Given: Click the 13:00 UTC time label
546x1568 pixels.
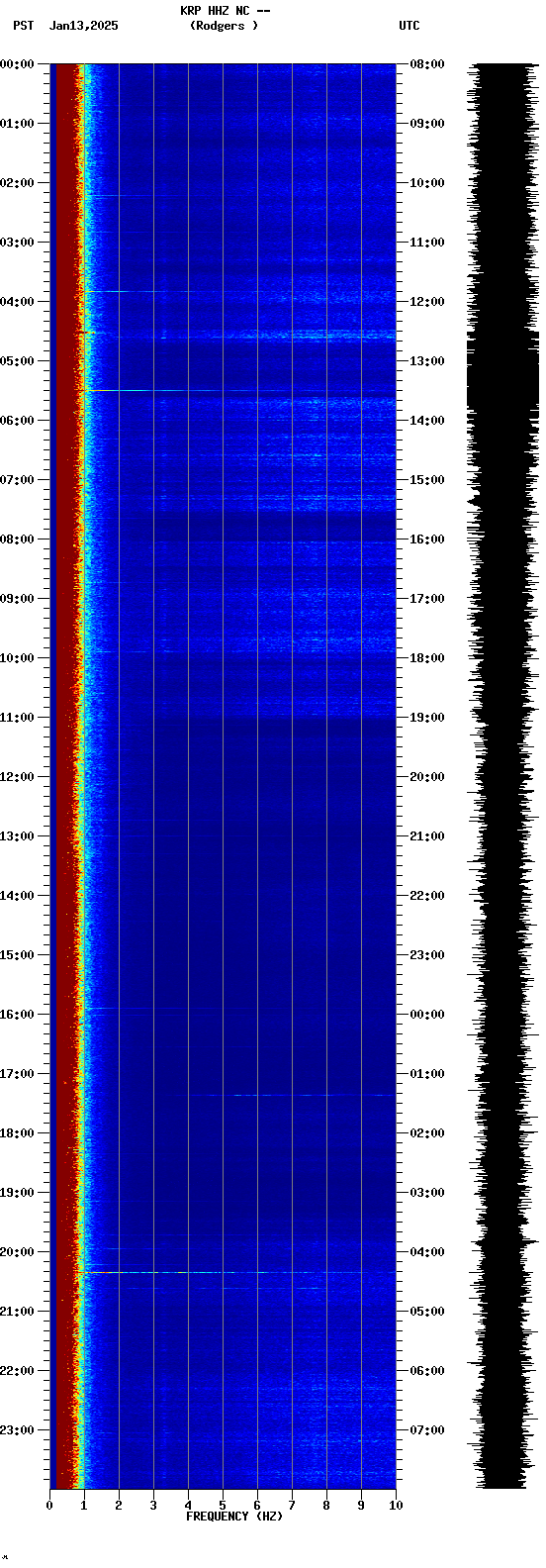Looking at the screenshot, I should tap(427, 361).
